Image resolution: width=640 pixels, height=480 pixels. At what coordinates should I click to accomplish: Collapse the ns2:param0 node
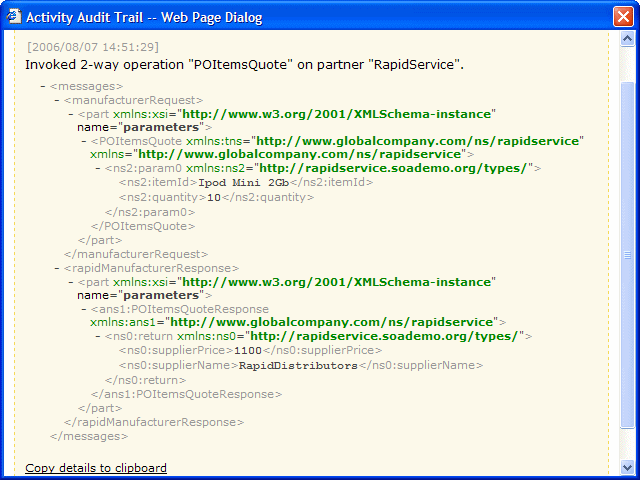[98, 168]
